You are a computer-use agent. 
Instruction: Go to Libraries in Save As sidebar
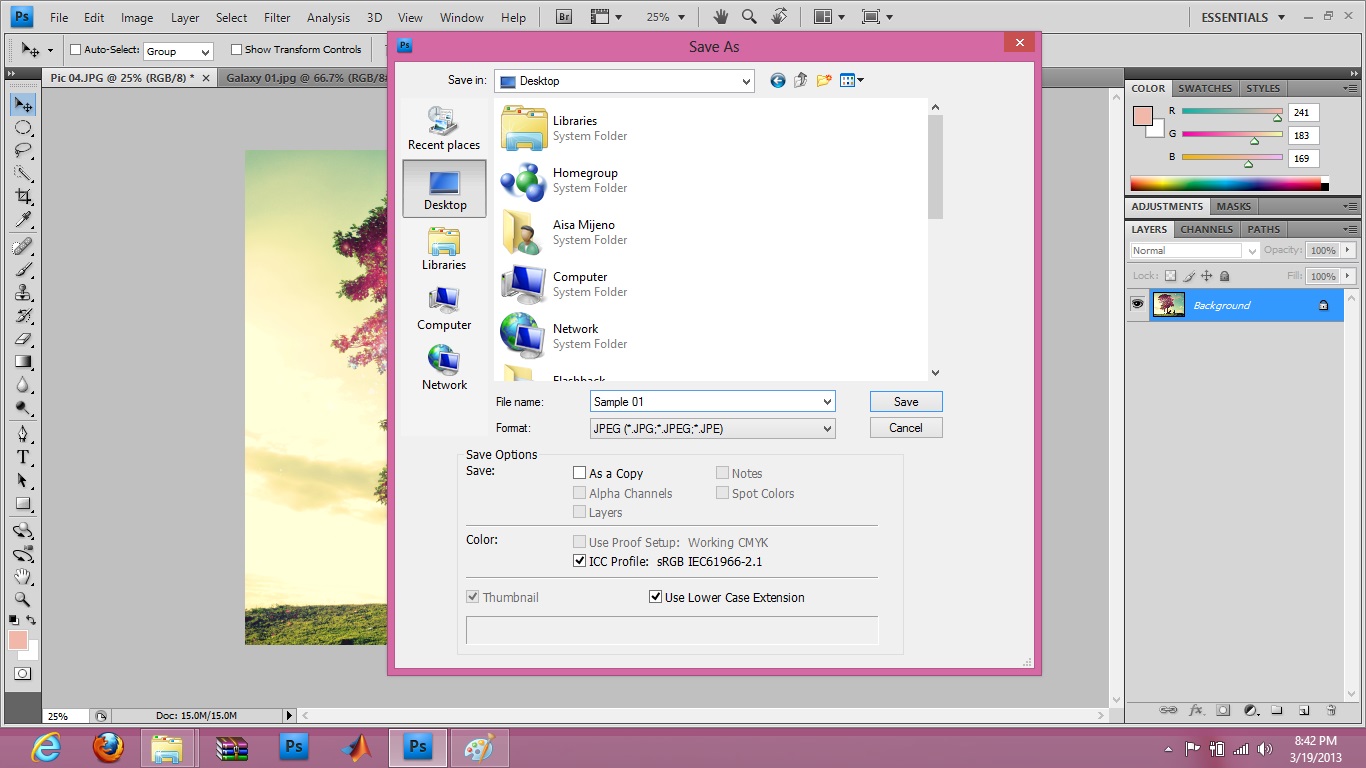point(444,248)
